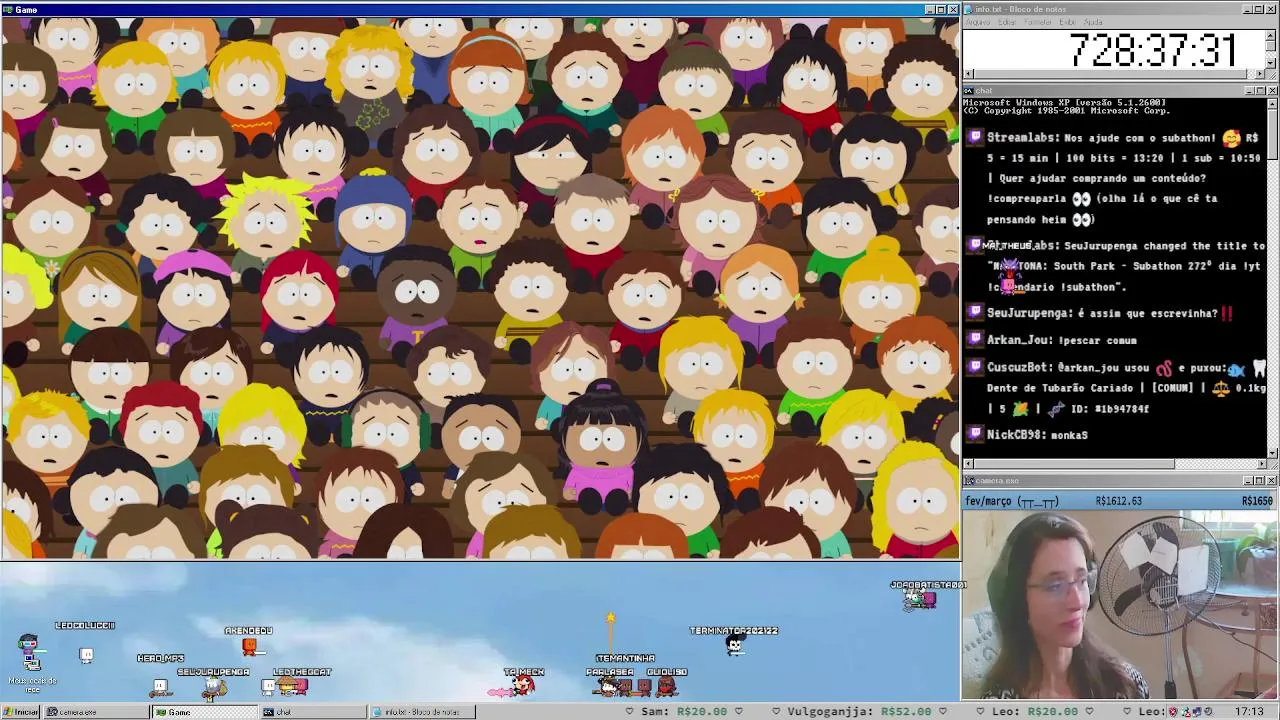Click the webcam video feed

(x=1120, y=605)
